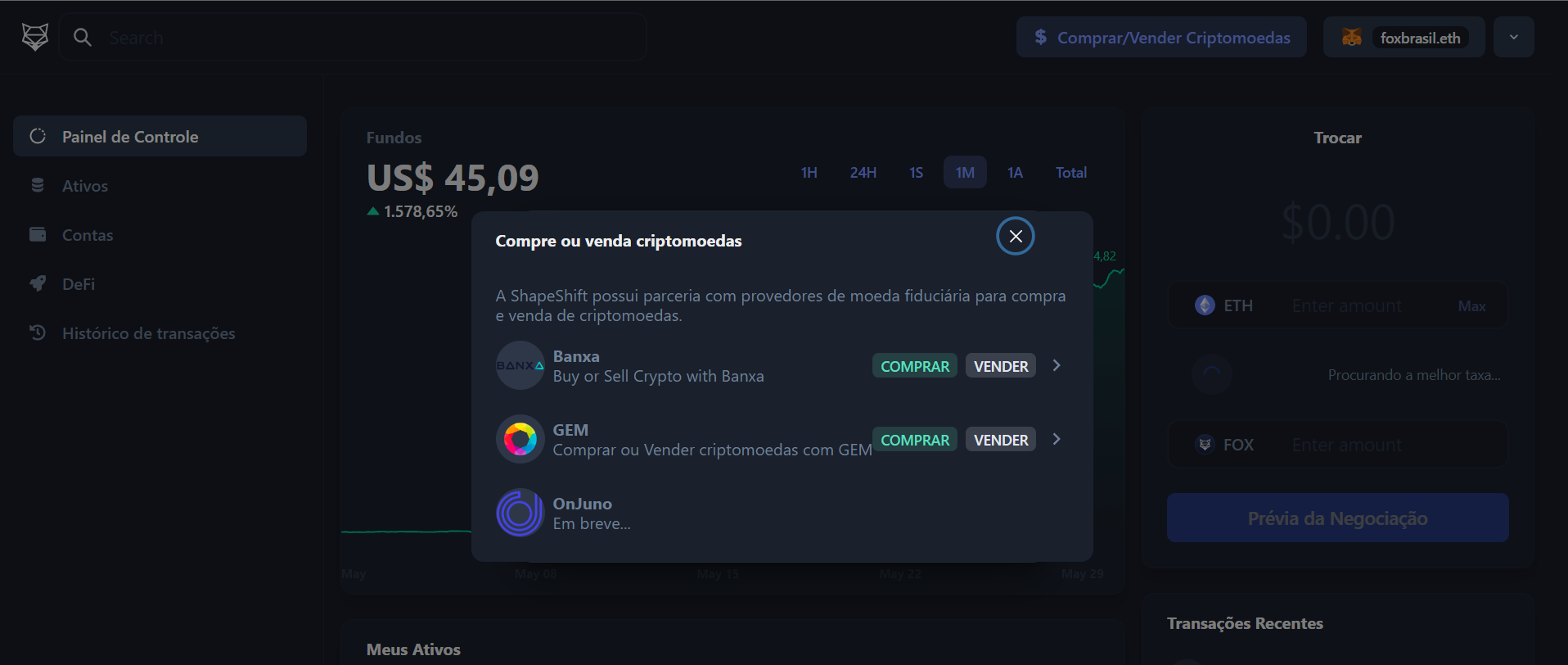Click the ETH asset icon in Trocar
The width and height of the screenshot is (1568, 665).
tap(1205, 305)
